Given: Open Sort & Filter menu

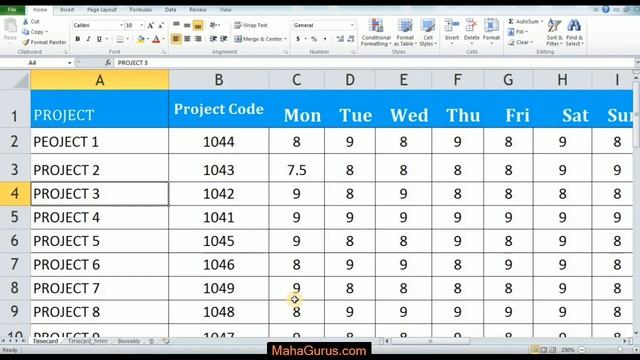Looking at the screenshot, I should (554, 32).
